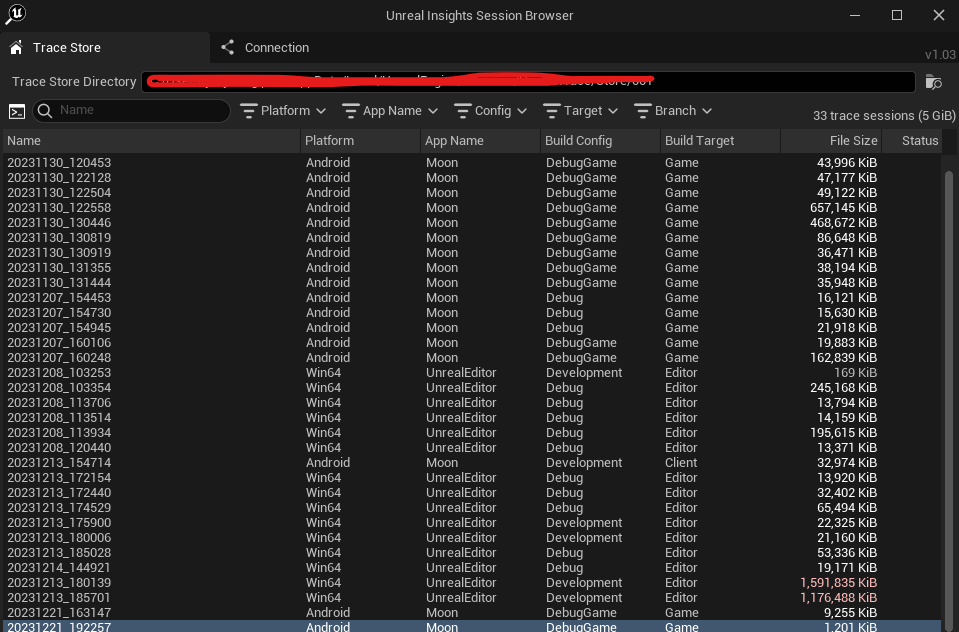959x632 pixels.
Task: Click the 33 trace sessions summary text
Action: pos(884,116)
